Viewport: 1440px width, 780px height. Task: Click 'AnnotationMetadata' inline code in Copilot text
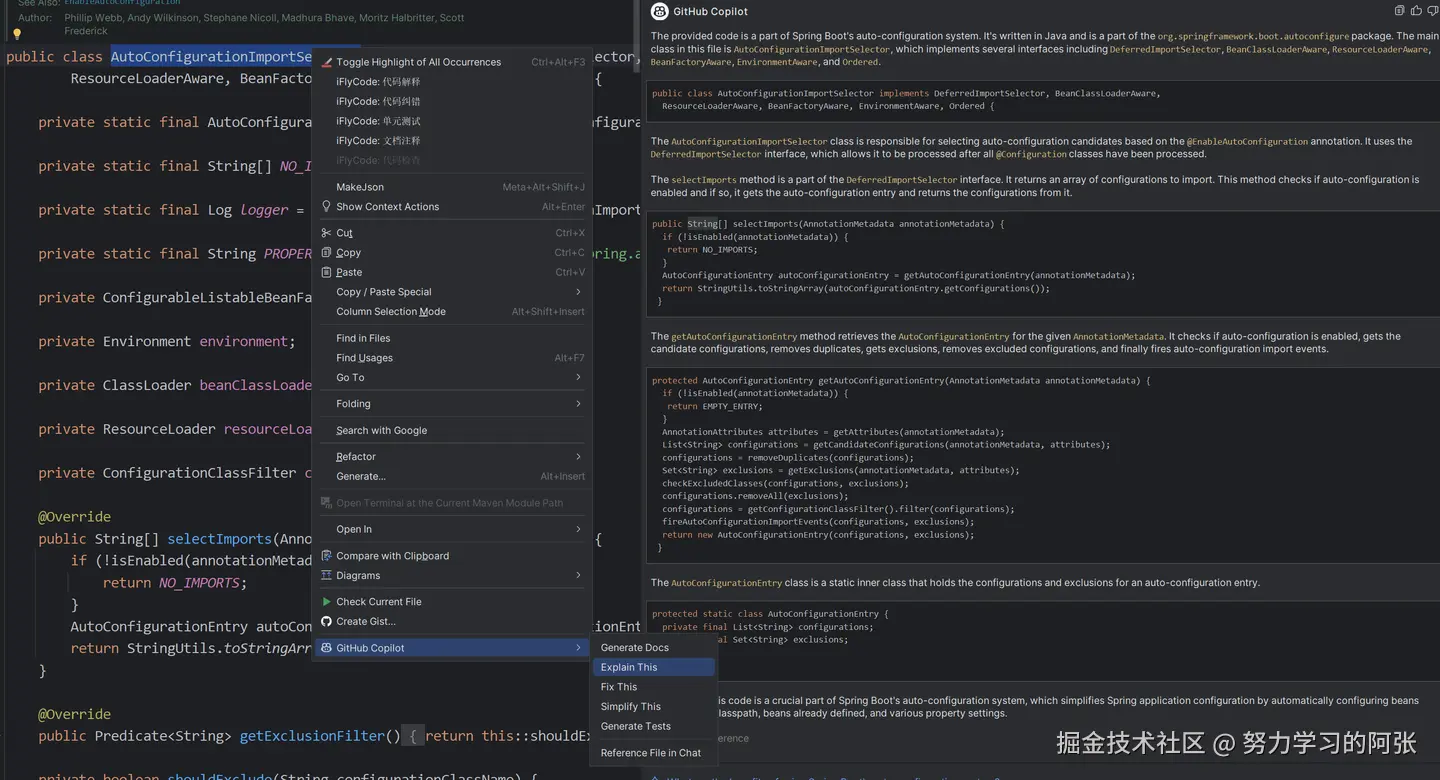[x=1118, y=337]
